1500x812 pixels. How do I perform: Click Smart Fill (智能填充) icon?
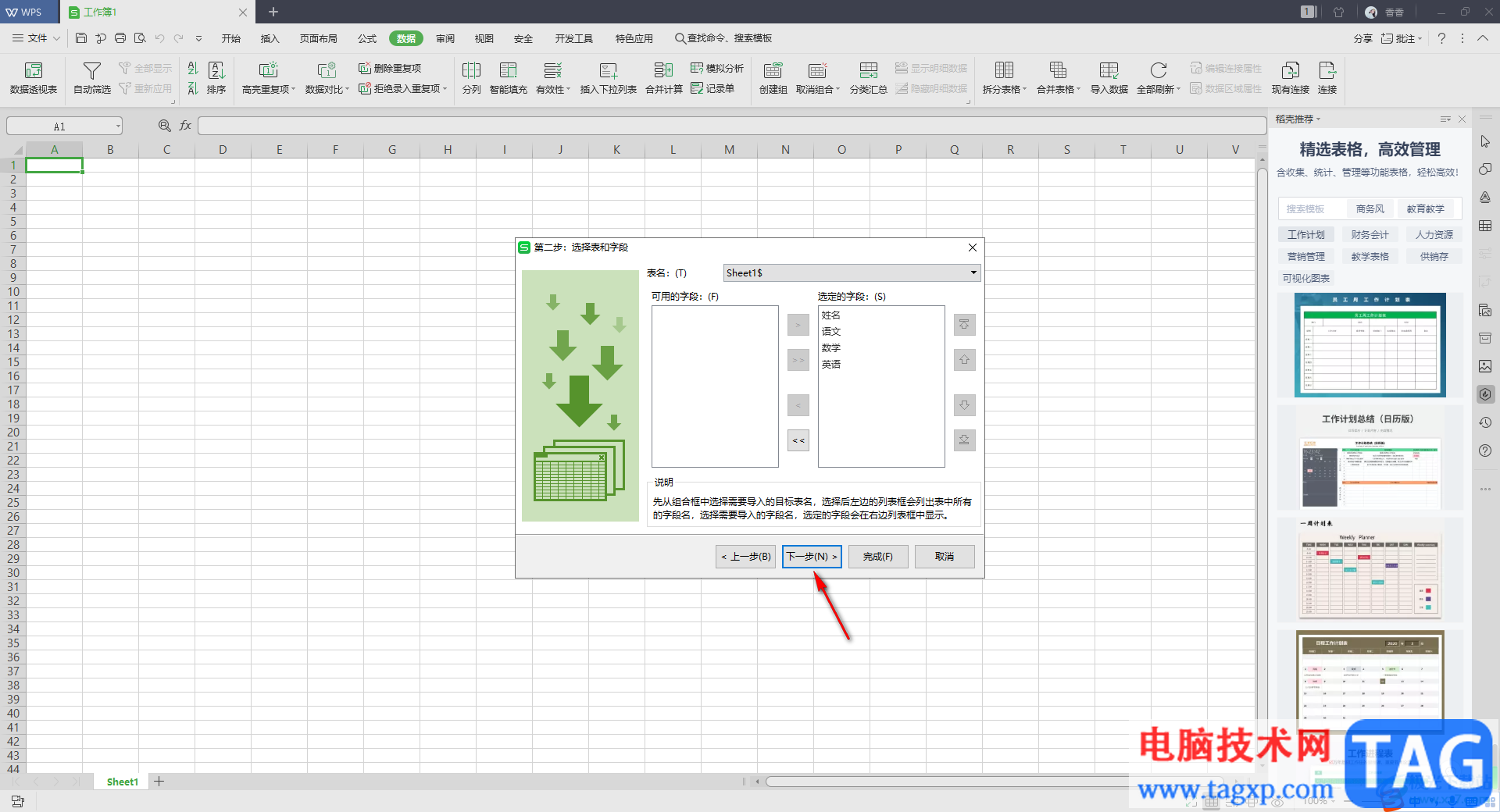509,70
